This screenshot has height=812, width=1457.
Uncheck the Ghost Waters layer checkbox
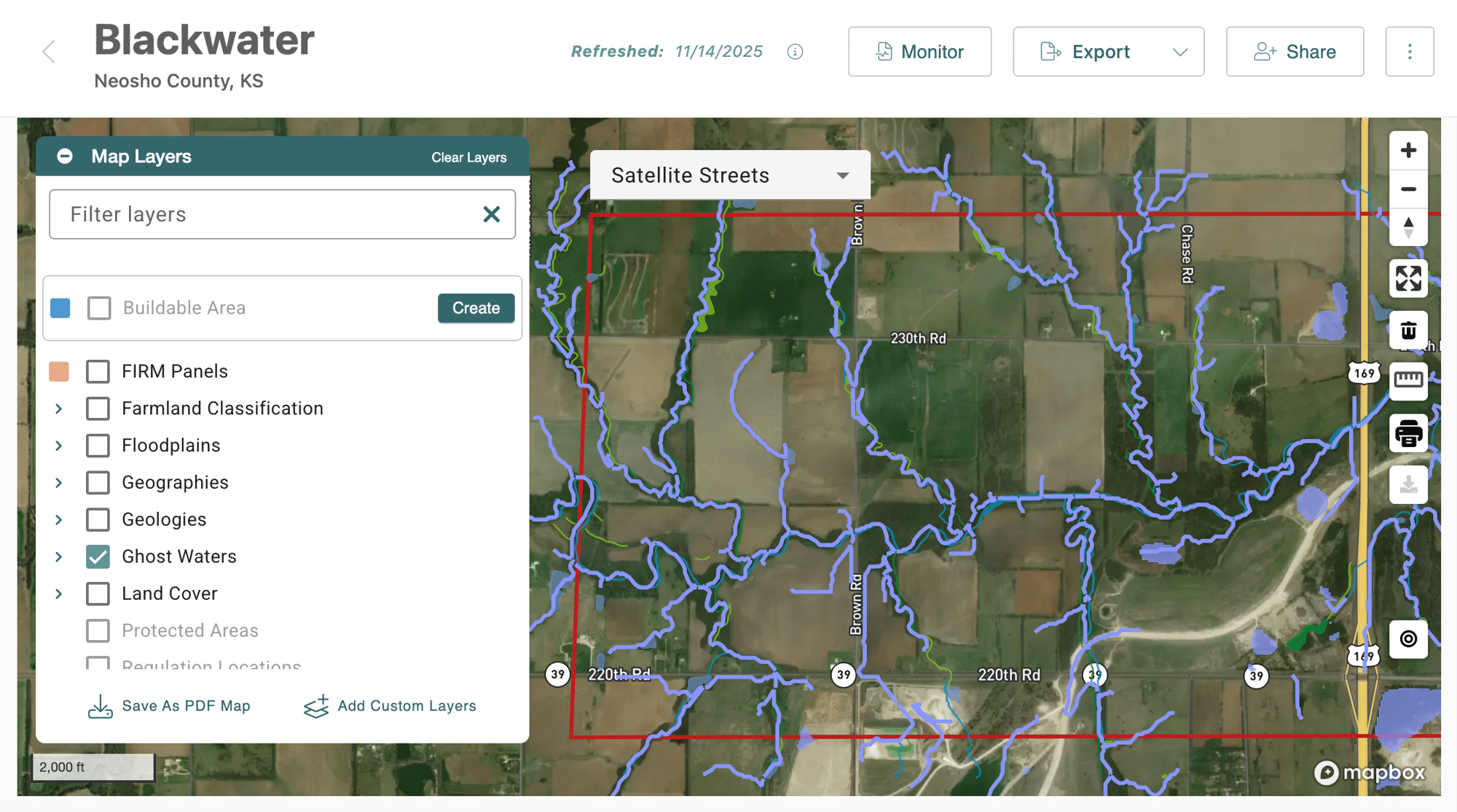98,557
